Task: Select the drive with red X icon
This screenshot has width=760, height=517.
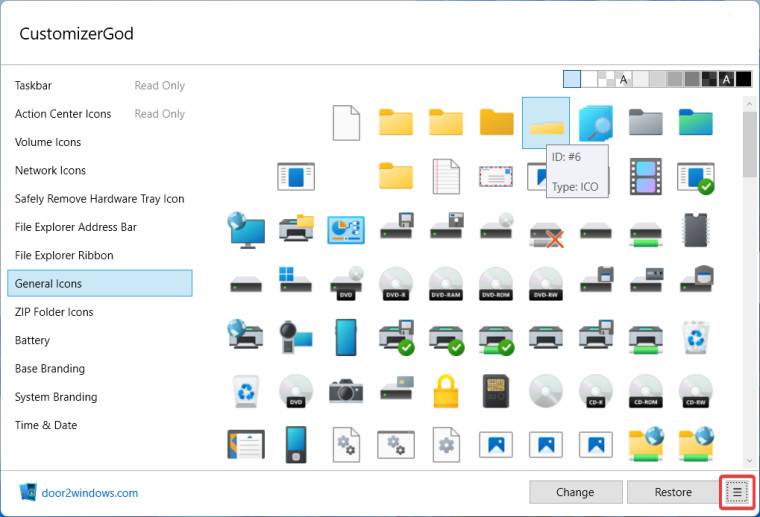Action: click(546, 235)
